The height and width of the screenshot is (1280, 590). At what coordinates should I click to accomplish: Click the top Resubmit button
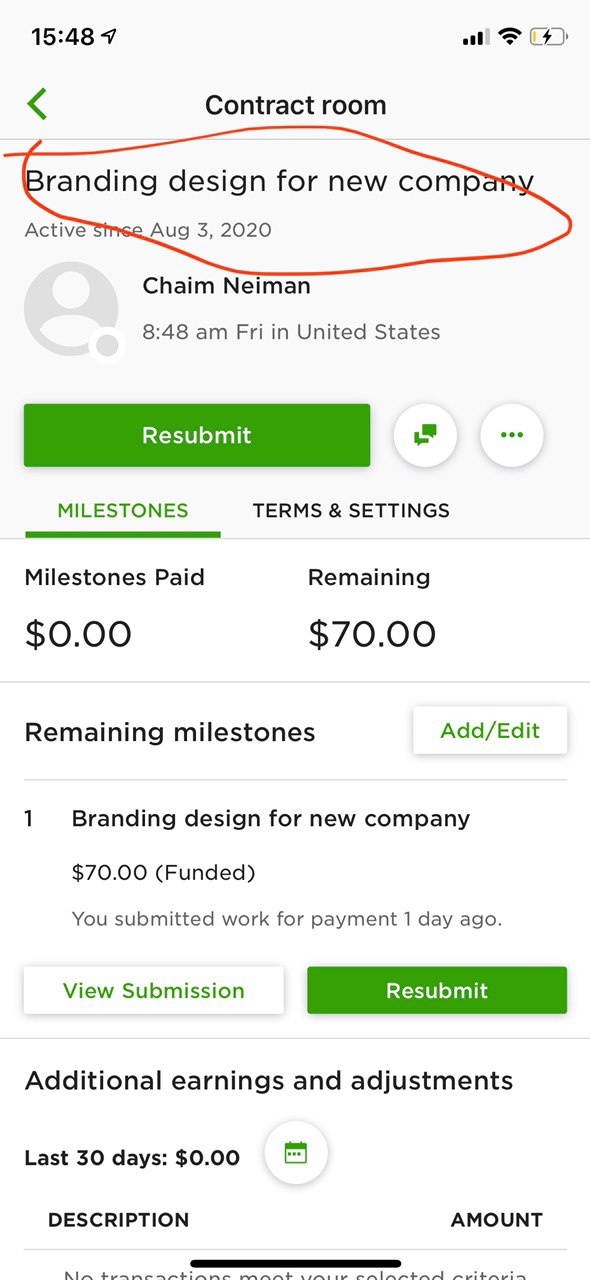(x=197, y=435)
